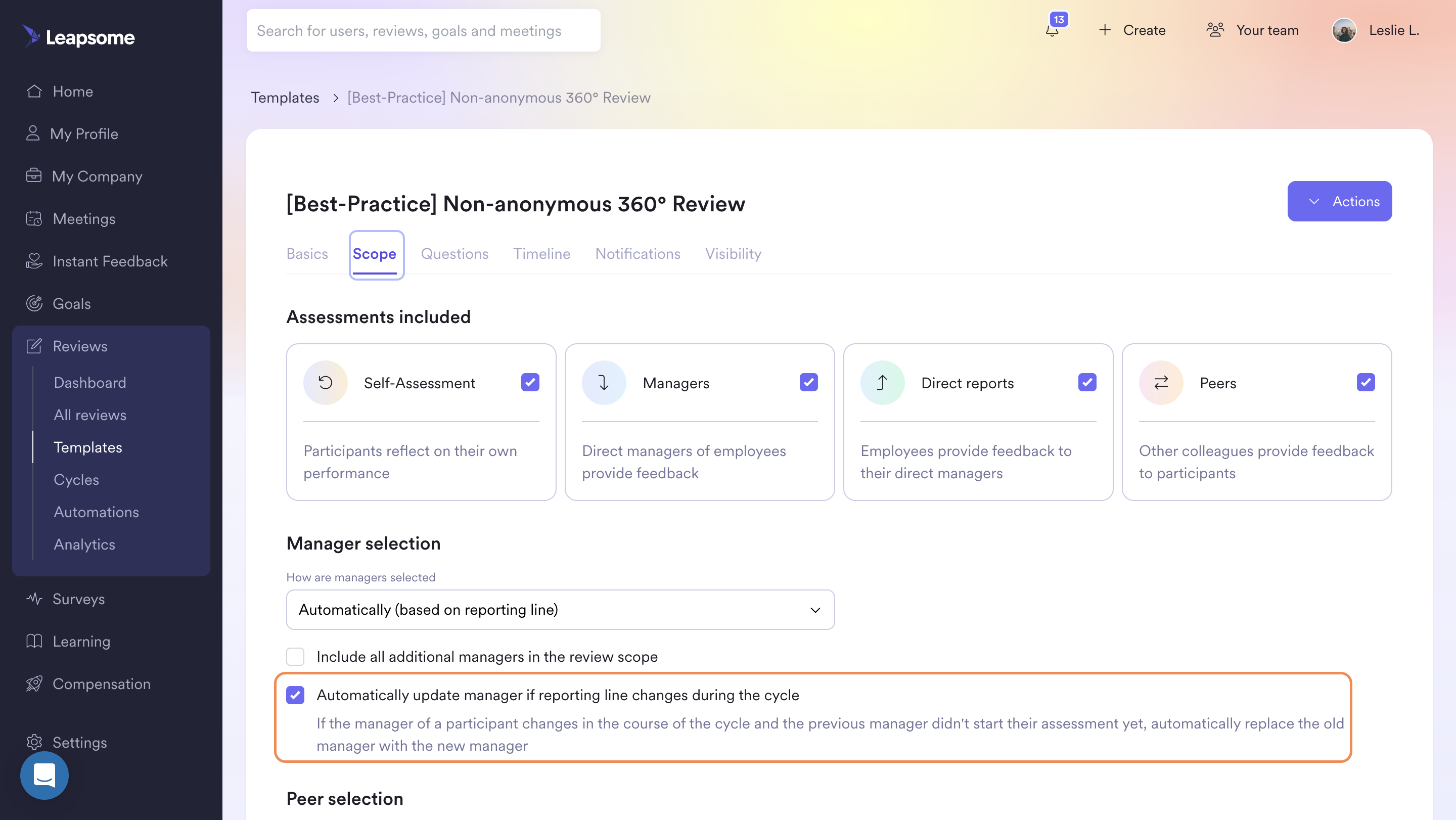Click the Learning book icon
Screen dimensions: 1456x820
pos(34,641)
